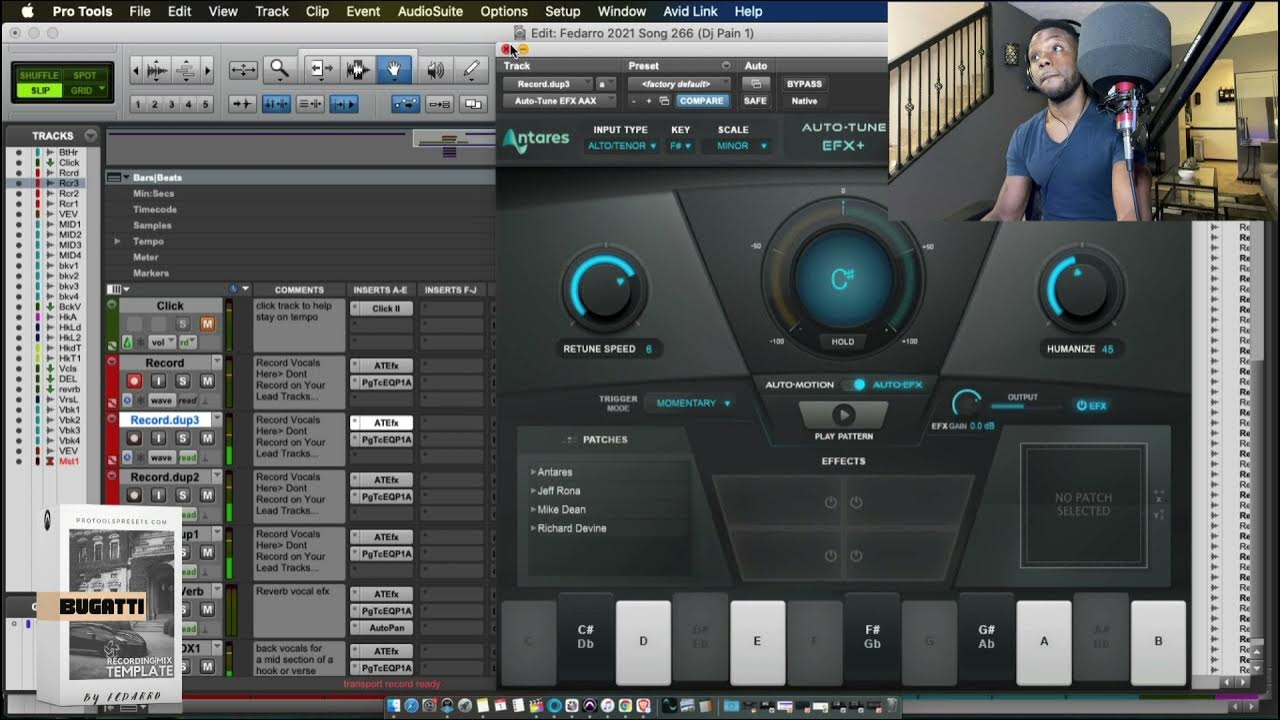Open the INPUT TYPE Alto/Tenor dropdown

pyautogui.click(x=621, y=146)
